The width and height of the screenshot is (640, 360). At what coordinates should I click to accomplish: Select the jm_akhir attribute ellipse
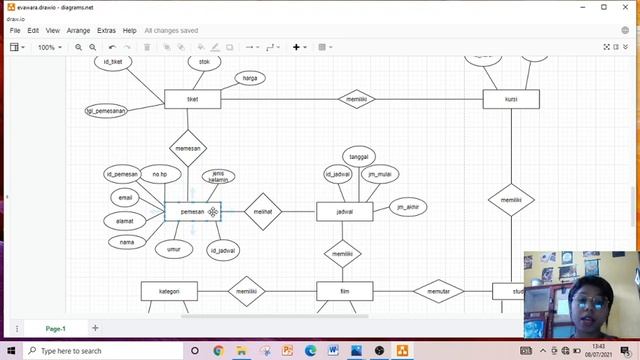408,207
